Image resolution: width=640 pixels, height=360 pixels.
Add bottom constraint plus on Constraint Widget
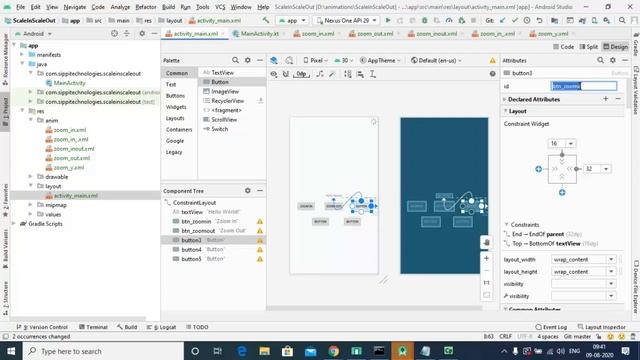562,192
